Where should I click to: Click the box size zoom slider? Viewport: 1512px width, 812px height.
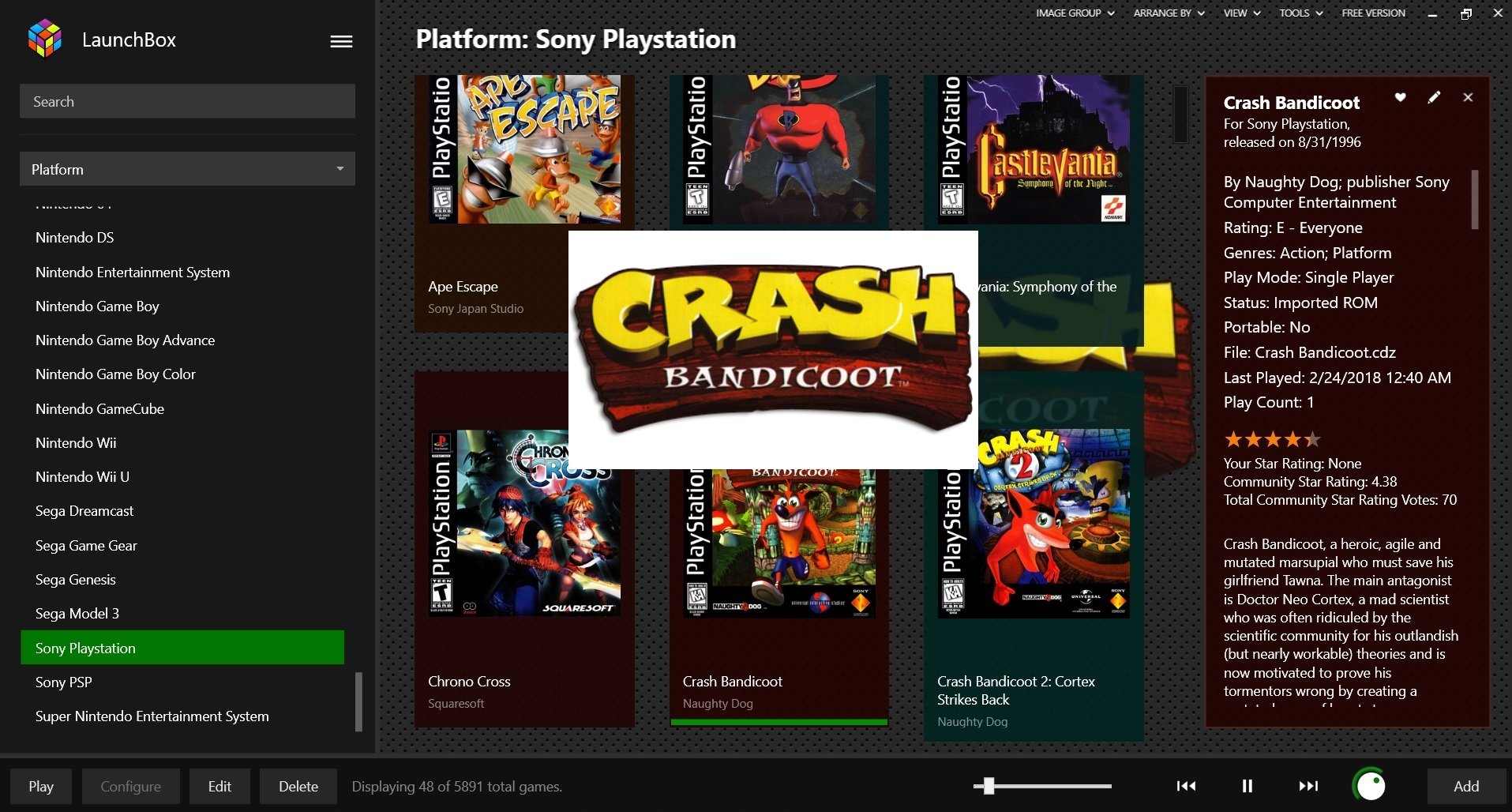1042,786
